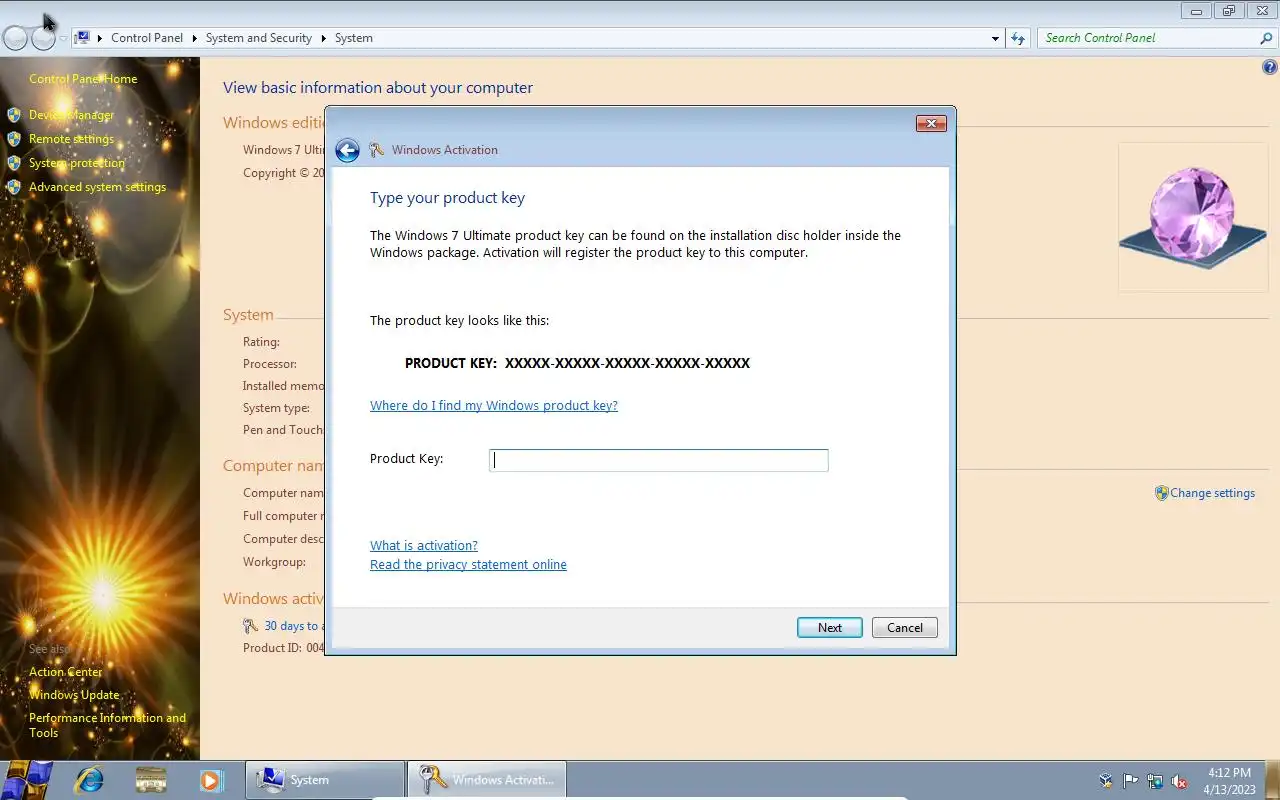The image size is (1280, 800).
Task: Open the Explorer folder taskbar icon
Action: tap(150, 780)
